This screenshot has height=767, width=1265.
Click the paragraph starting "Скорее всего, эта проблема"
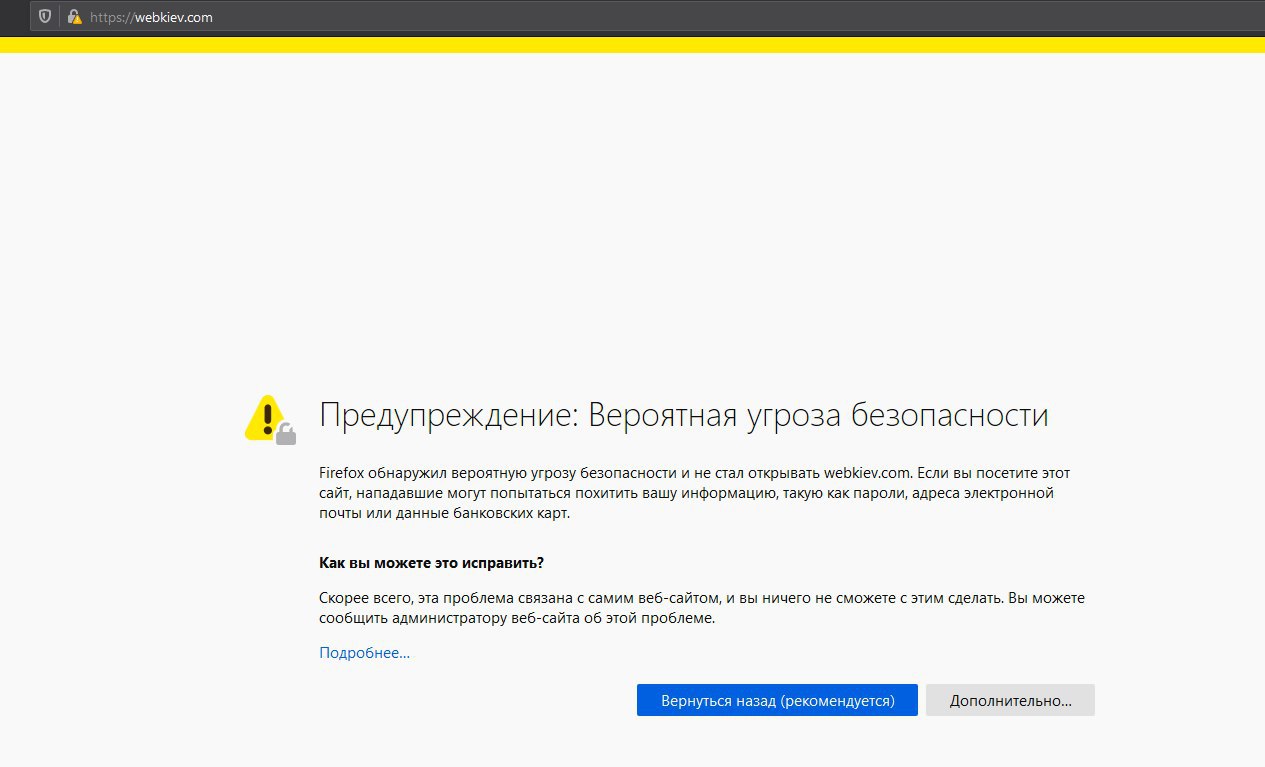pyautogui.click(x=702, y=608)
